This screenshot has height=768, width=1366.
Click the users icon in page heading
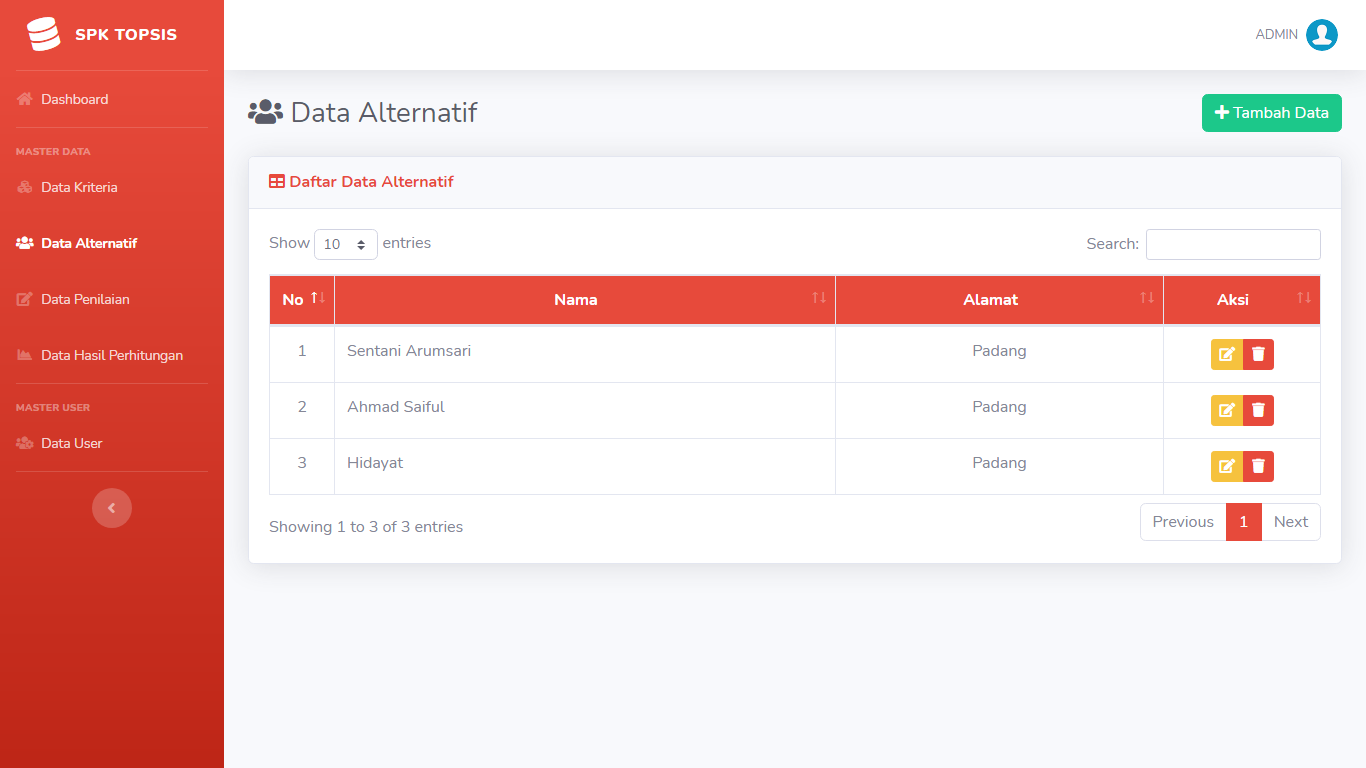[x=265, y=112]
